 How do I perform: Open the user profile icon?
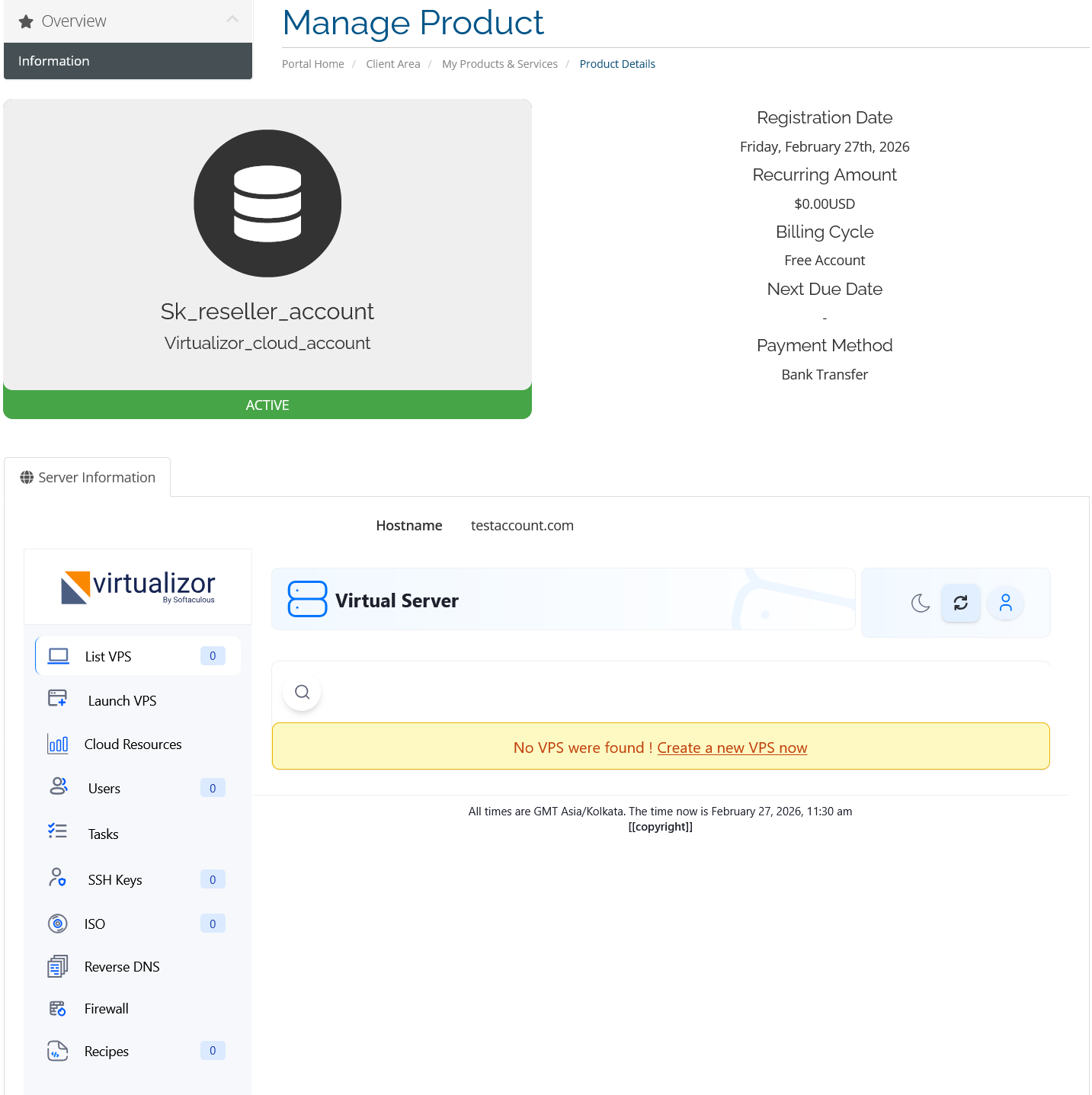(x=1005, y=603)
